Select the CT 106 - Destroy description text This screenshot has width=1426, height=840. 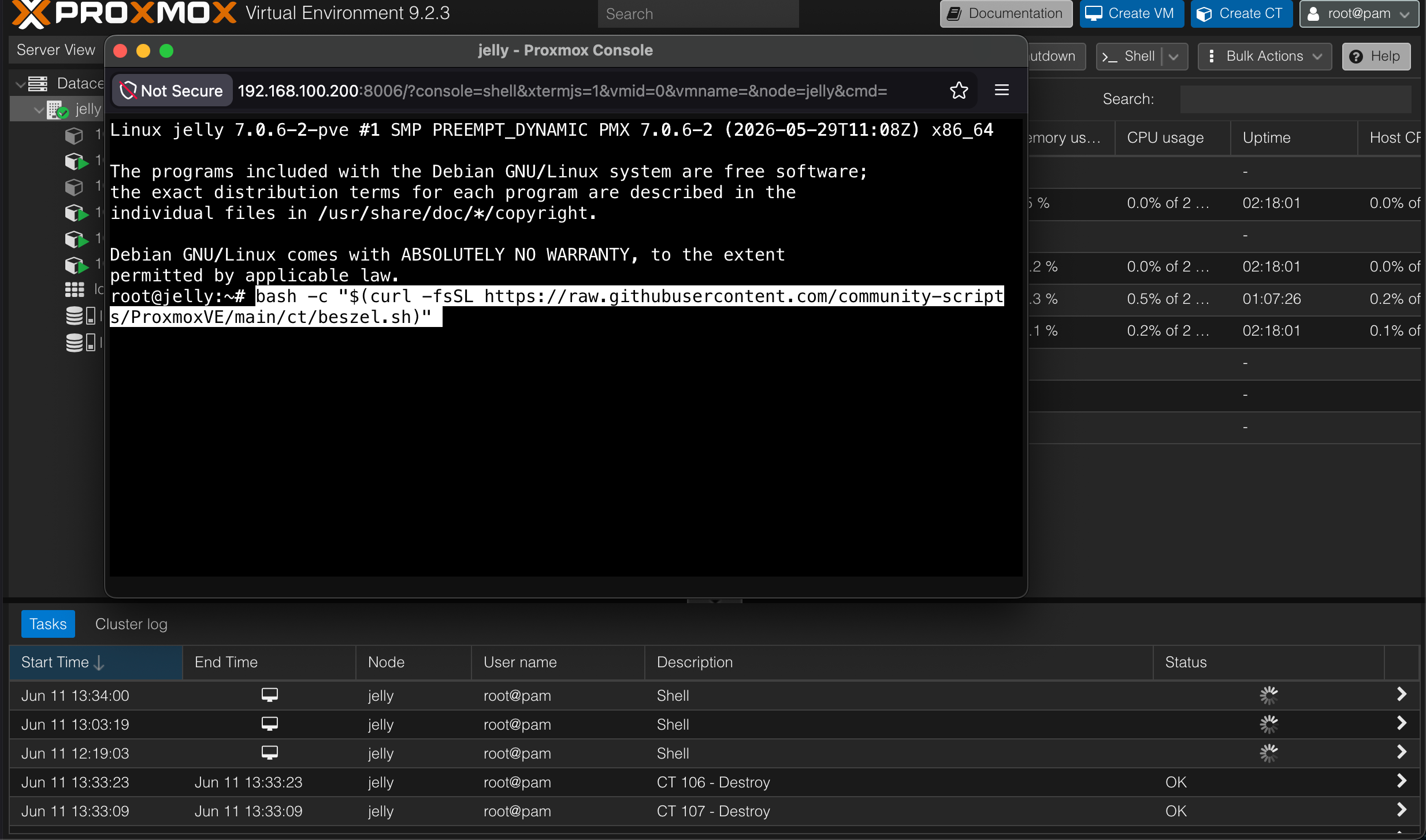(x=714, y=782)
